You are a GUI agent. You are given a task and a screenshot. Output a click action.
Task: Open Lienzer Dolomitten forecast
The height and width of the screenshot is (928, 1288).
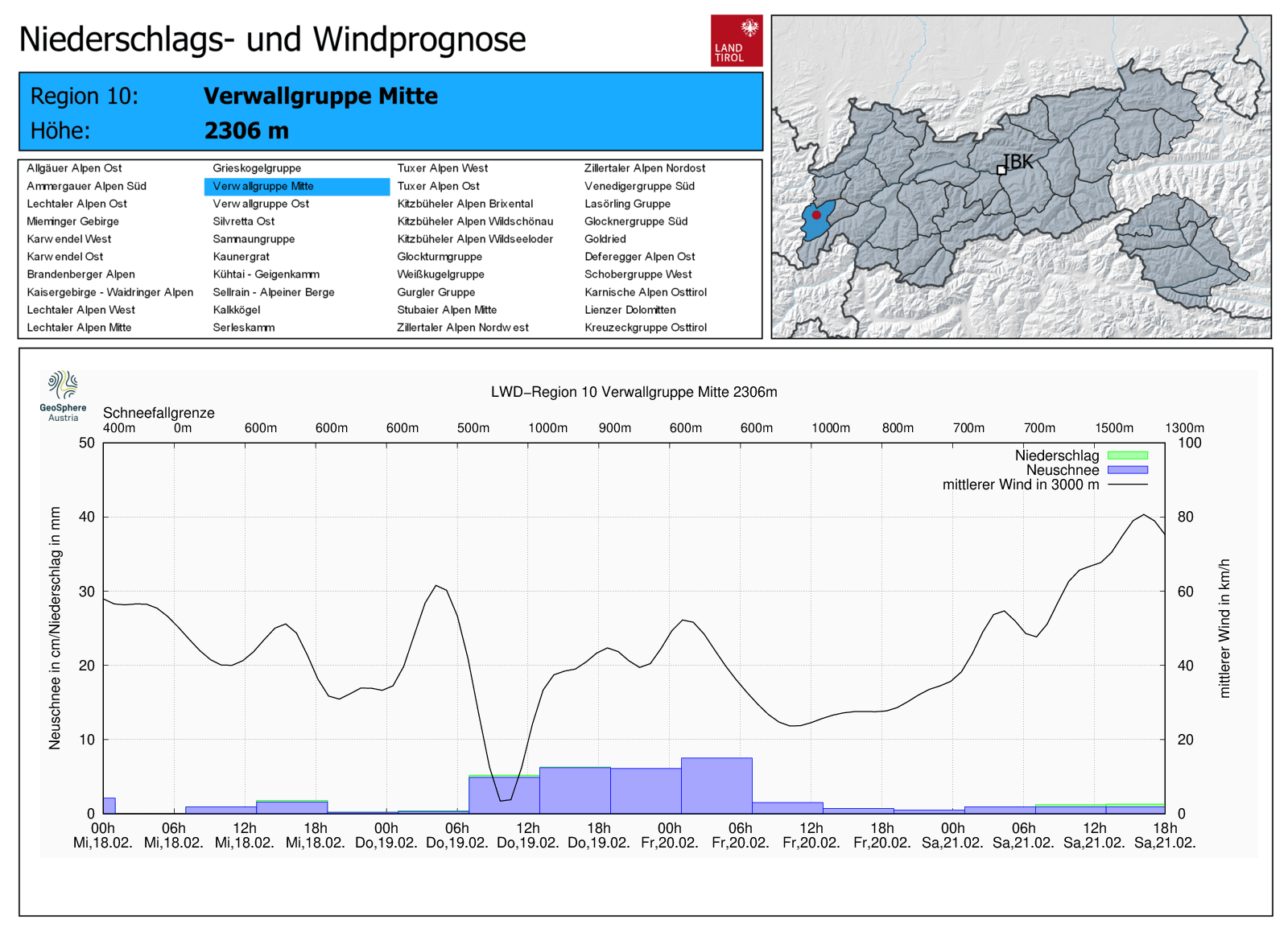click(x=630, y=310)
